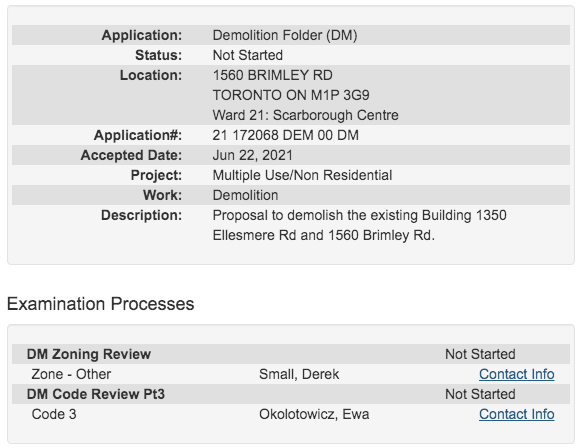Click the Not Started status beside DM Zoning Review

coord(480,354)
